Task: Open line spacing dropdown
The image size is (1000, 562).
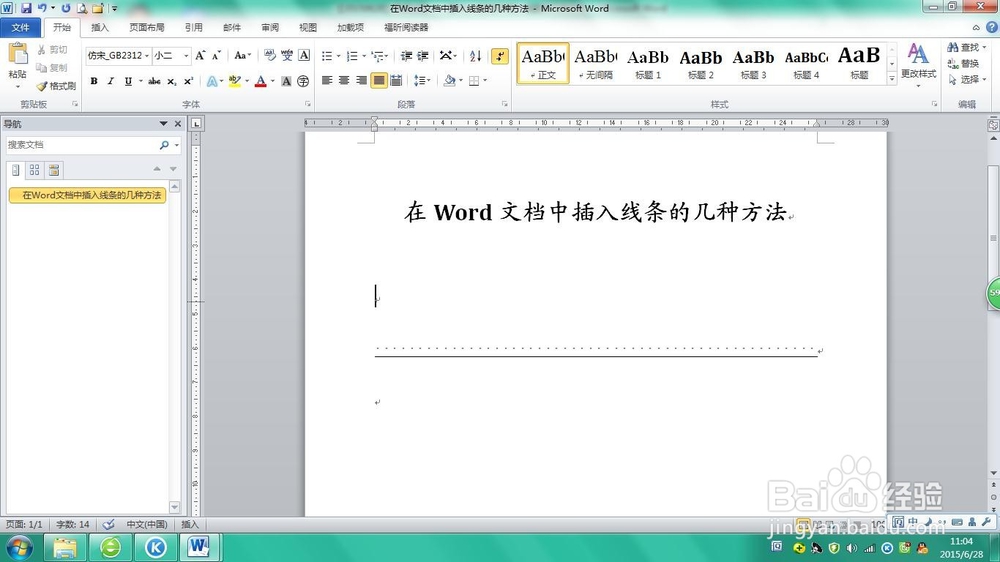Action: click(422, 80)
